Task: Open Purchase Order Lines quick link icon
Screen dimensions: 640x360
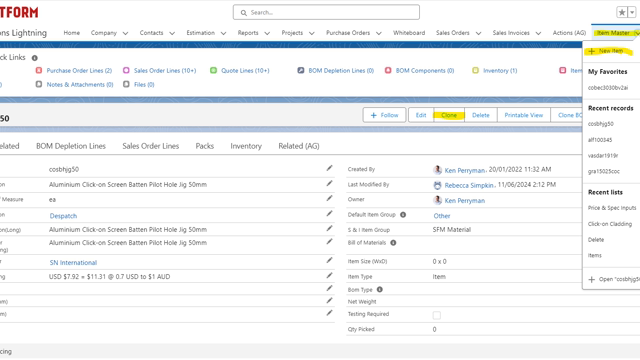Action: (39, 70)
